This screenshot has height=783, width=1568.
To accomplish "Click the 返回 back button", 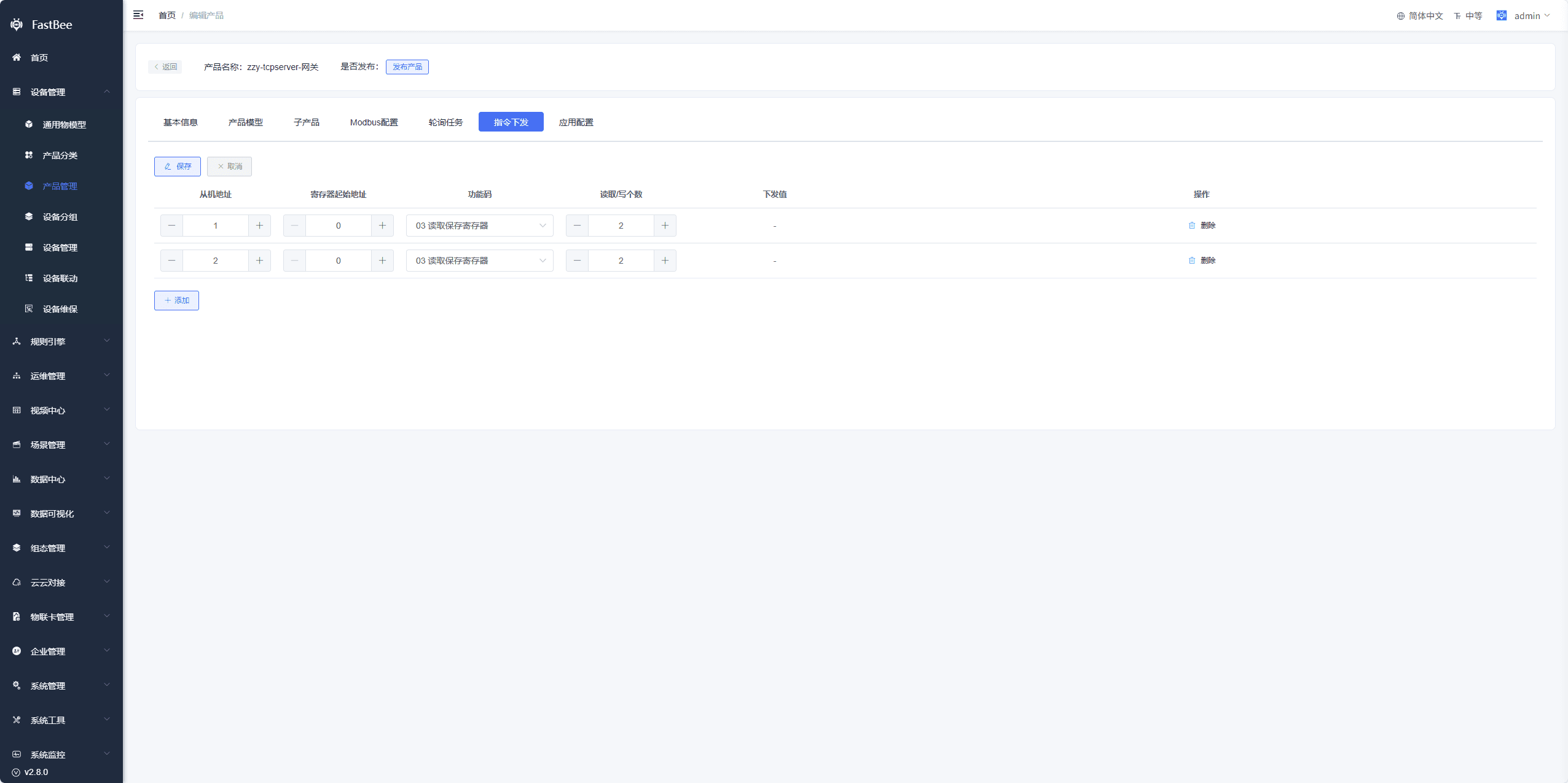I will coord(165,67).
